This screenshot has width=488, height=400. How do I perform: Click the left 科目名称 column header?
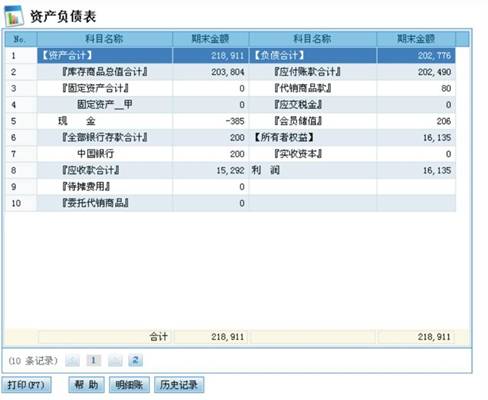coord(105,39)
